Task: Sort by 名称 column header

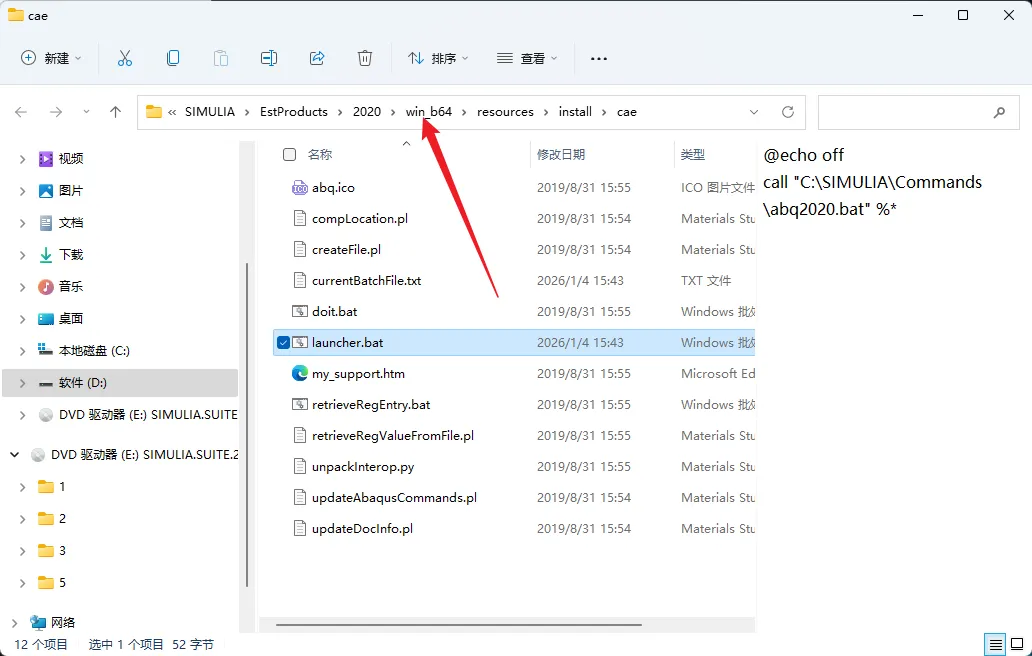Action: [x=320, y=155]
